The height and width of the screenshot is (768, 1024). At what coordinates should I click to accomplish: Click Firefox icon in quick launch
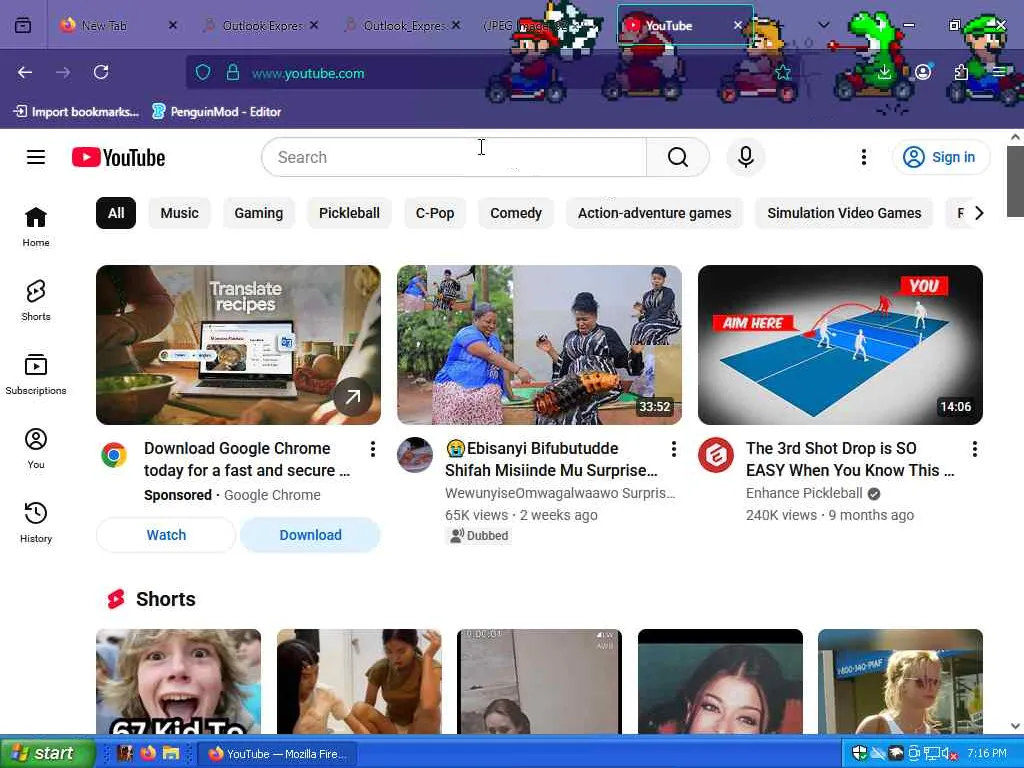[148, 753]
